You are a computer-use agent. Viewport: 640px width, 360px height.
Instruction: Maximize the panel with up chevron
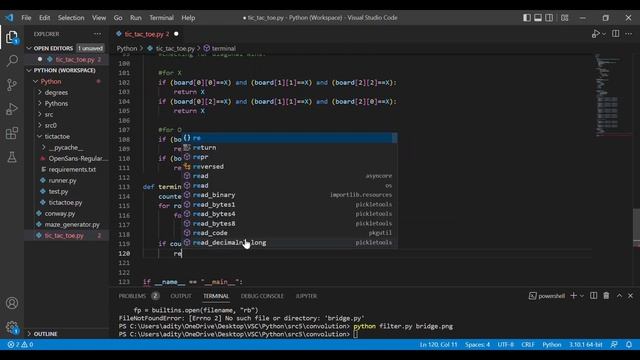click(619, 296)
